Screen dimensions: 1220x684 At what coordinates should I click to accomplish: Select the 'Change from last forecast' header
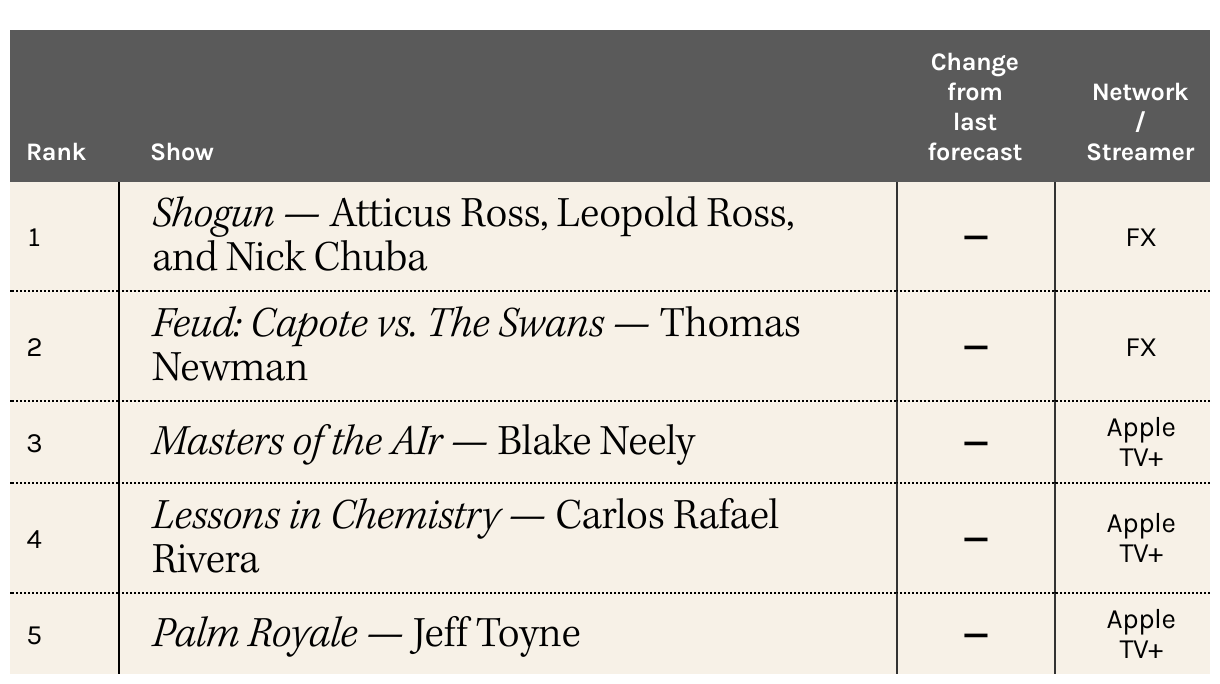coord(975,107)
